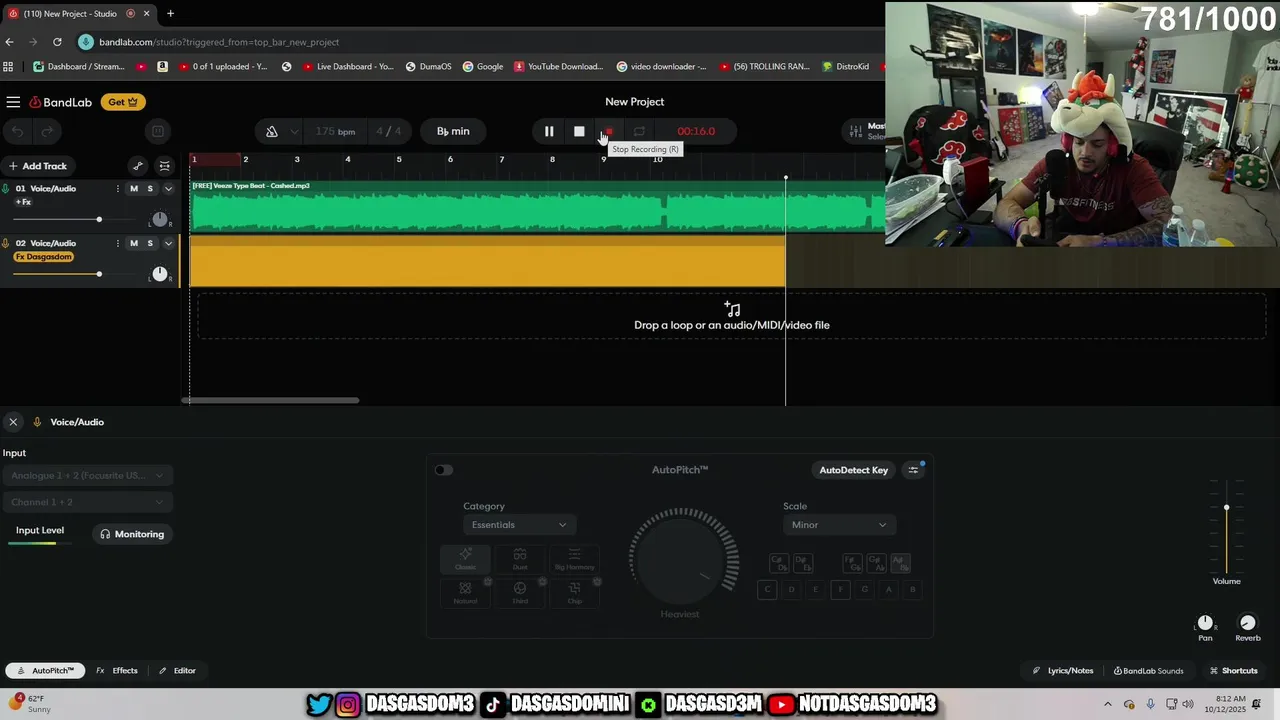The height and width of the screenshot is (720, 1280).
Task: Click the automation curve icon next to Add Track
Action: (x=138, y=166)
